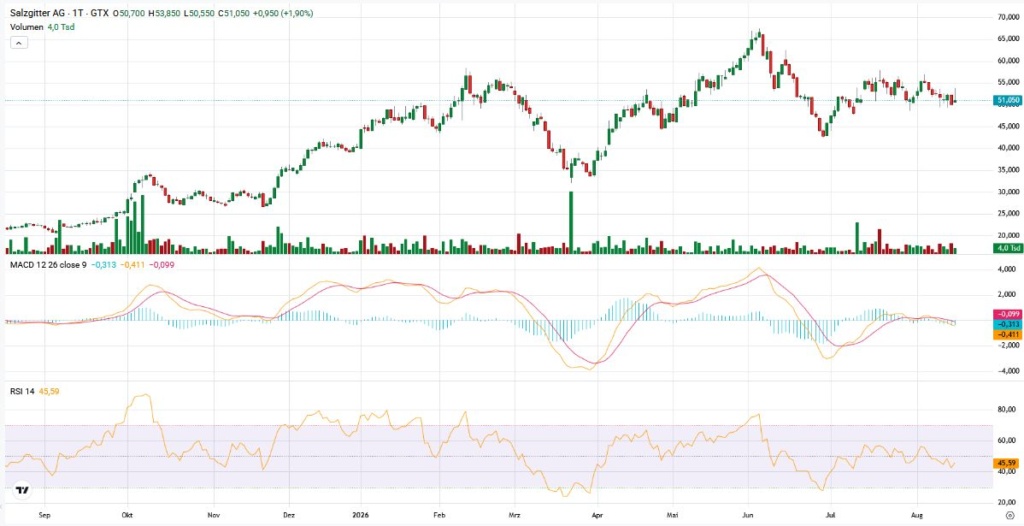The height and width of the screenshot is (526, 1024).
Task: Click the TradingView logo watermark button
Action: (22, 490)
